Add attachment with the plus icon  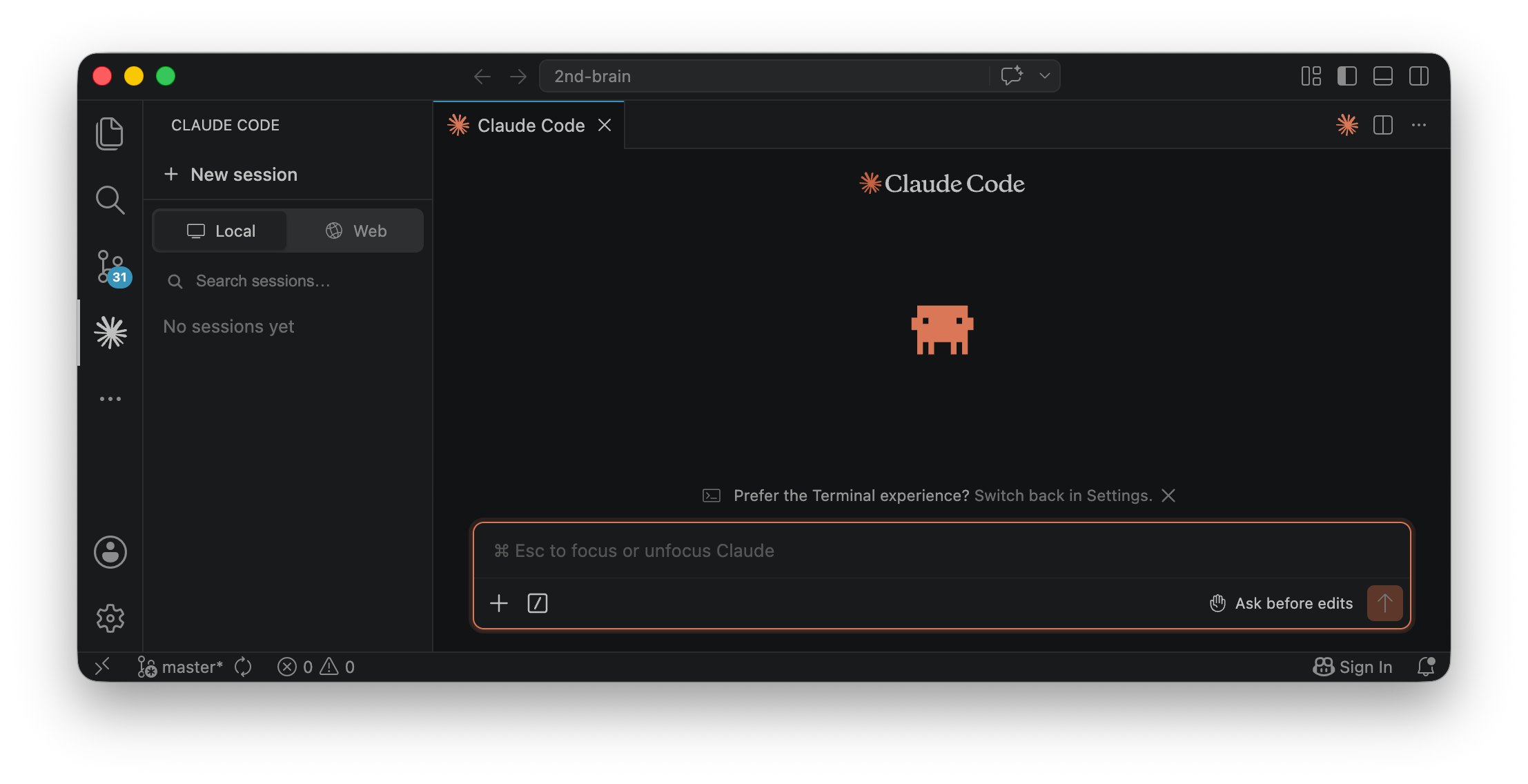499,603
